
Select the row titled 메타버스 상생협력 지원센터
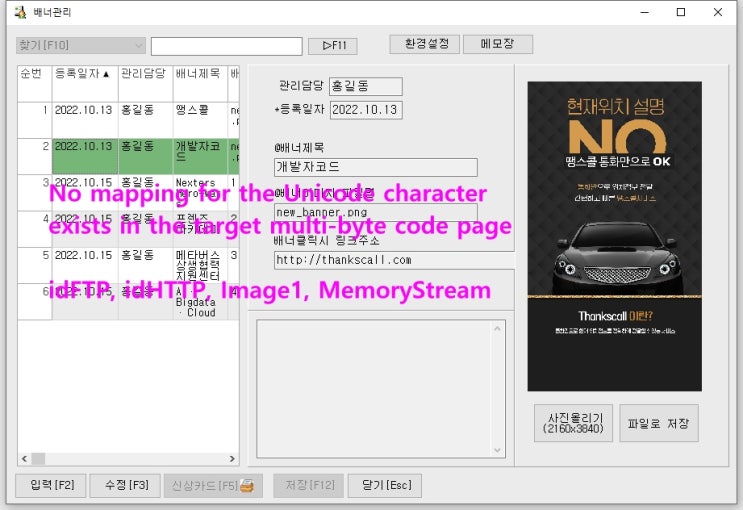point(128,265)
